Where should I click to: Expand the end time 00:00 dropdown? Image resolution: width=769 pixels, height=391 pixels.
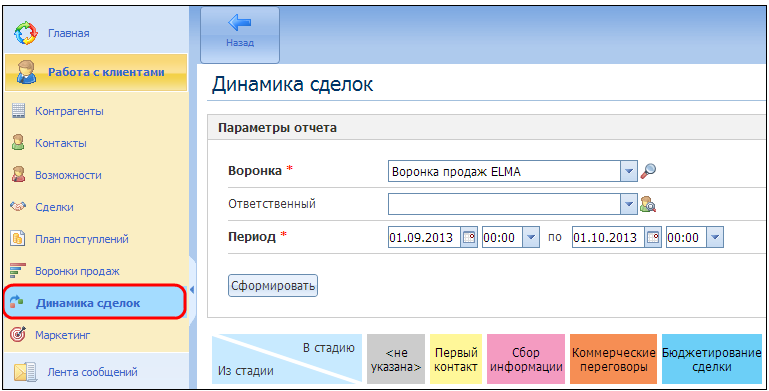click(715, 237)
